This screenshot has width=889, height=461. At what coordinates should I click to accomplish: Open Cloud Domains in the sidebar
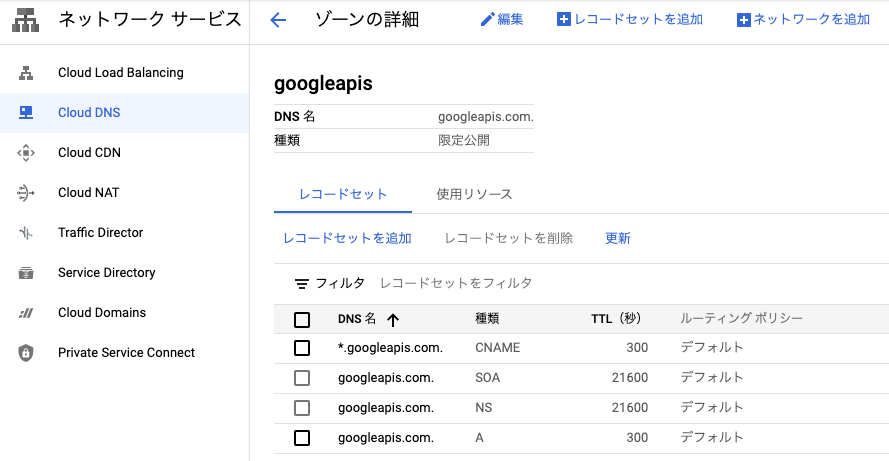pos(101,312)
